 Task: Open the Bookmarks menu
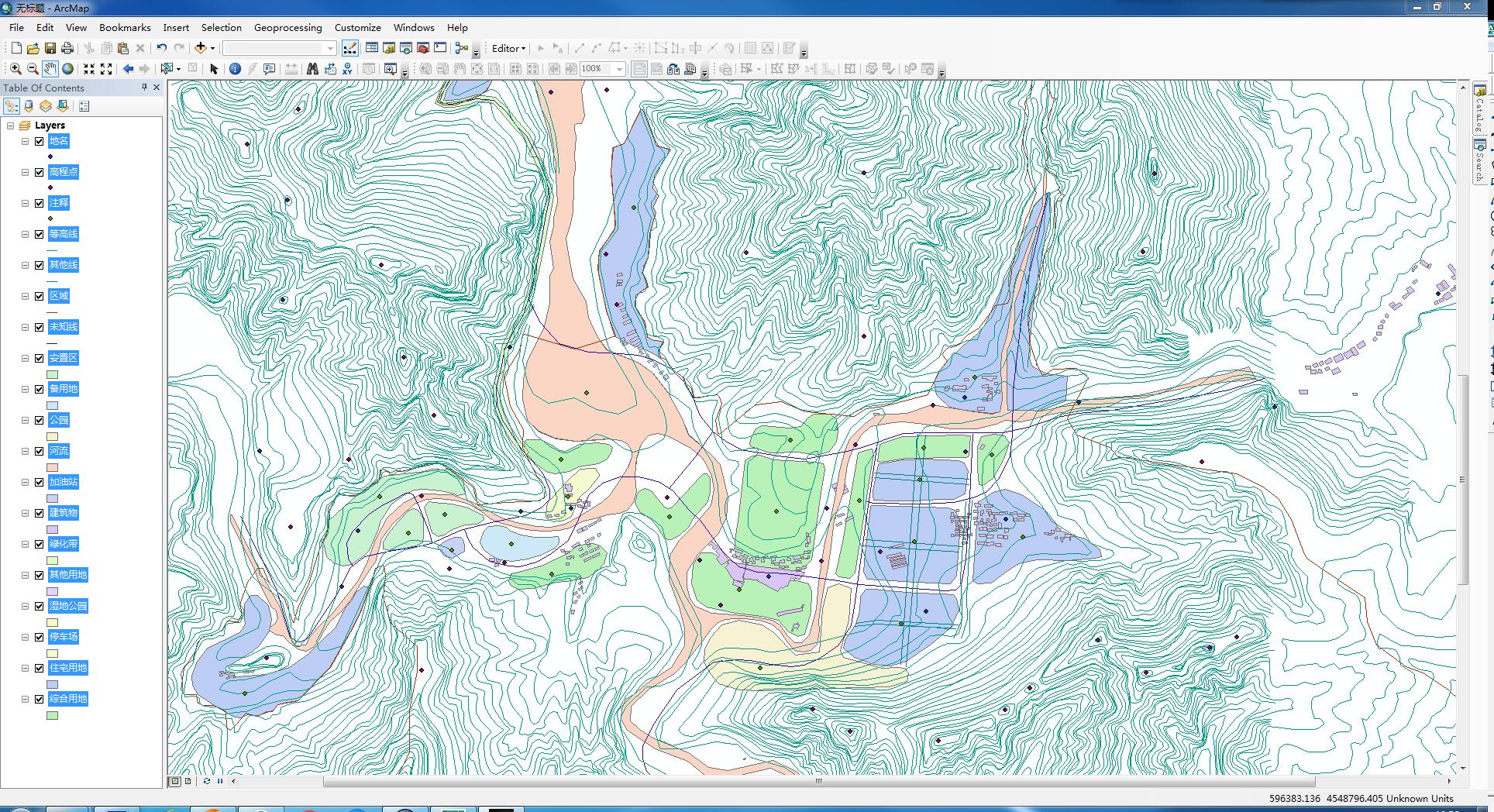coord(125,27)
